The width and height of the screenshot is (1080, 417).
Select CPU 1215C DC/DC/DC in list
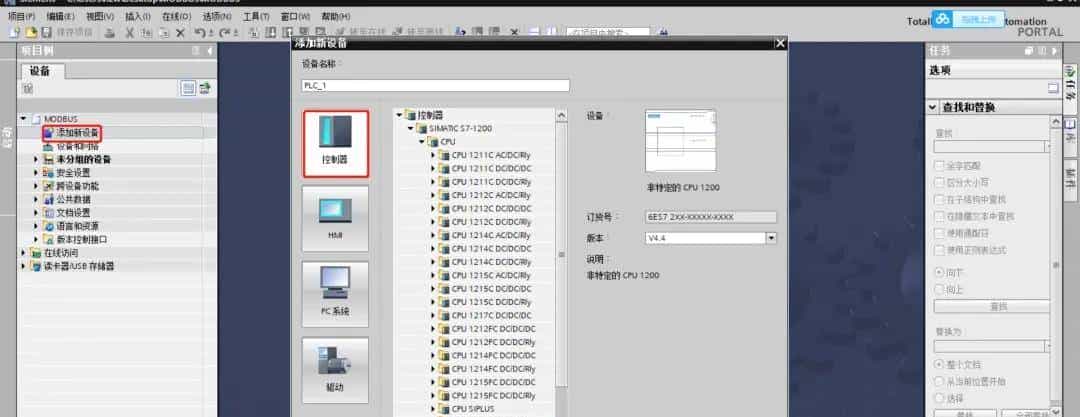(491, 289)
